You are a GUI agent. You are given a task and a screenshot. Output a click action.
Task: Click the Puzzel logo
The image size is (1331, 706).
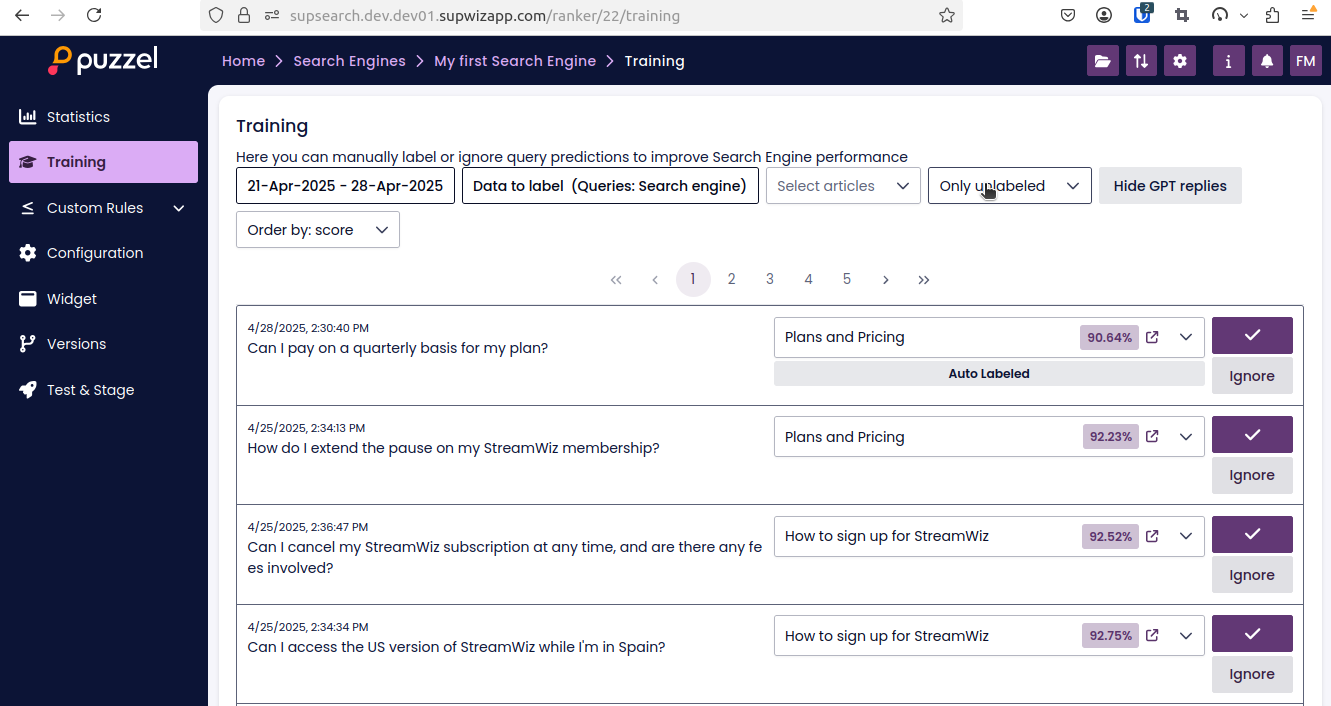tap(103, 60)
